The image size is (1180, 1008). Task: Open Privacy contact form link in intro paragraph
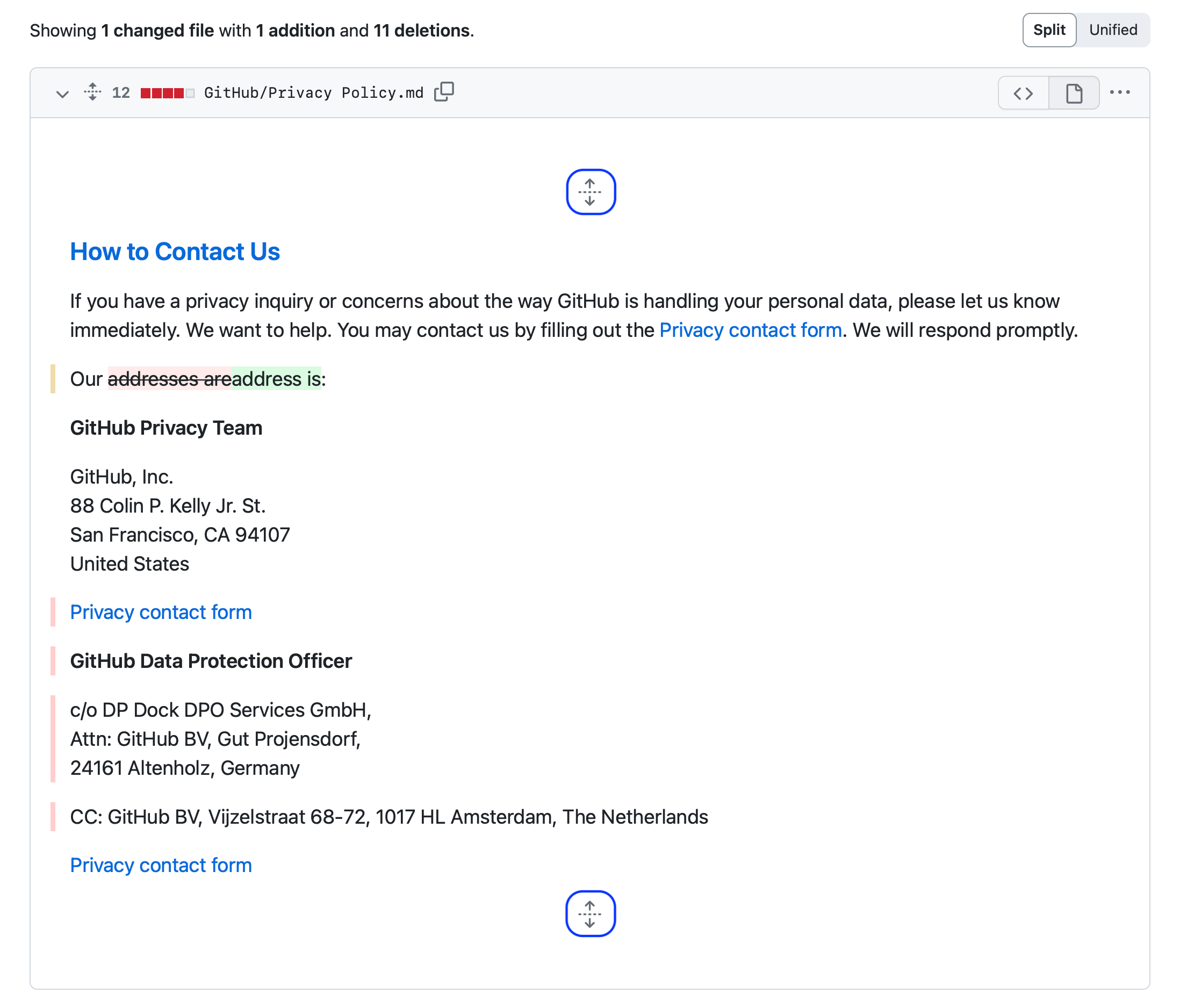pos(750,330)
